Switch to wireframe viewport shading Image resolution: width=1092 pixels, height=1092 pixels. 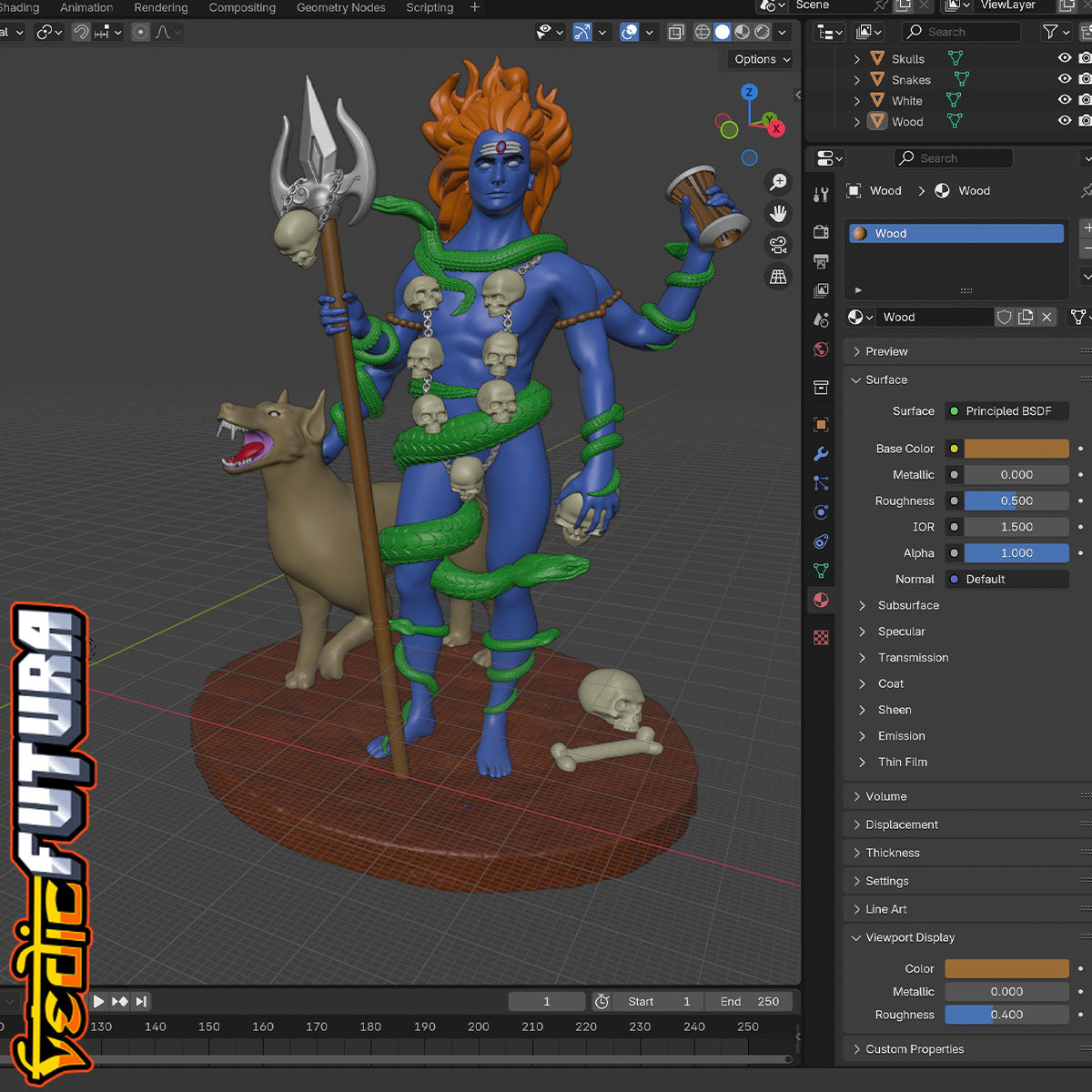tap(703, 32)
